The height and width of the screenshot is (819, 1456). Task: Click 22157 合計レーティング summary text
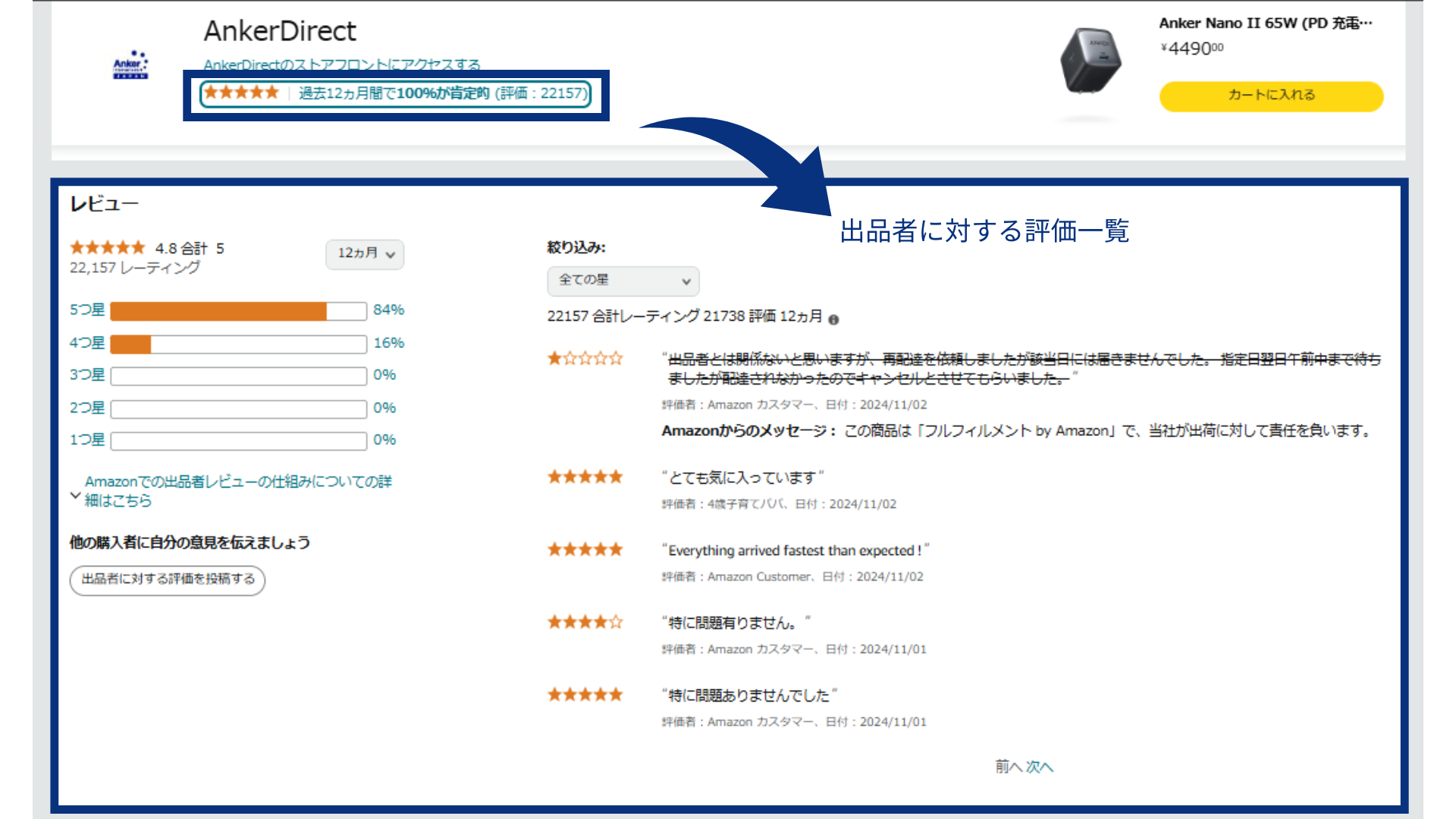[x=685, y=316]
